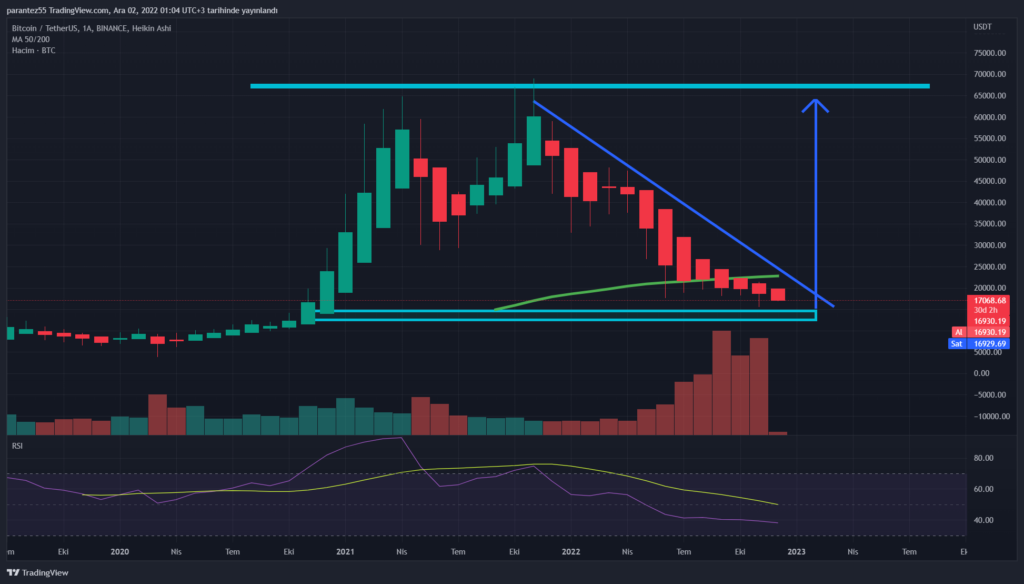Click the blue 'Sat' price tag

coord(958,343)
